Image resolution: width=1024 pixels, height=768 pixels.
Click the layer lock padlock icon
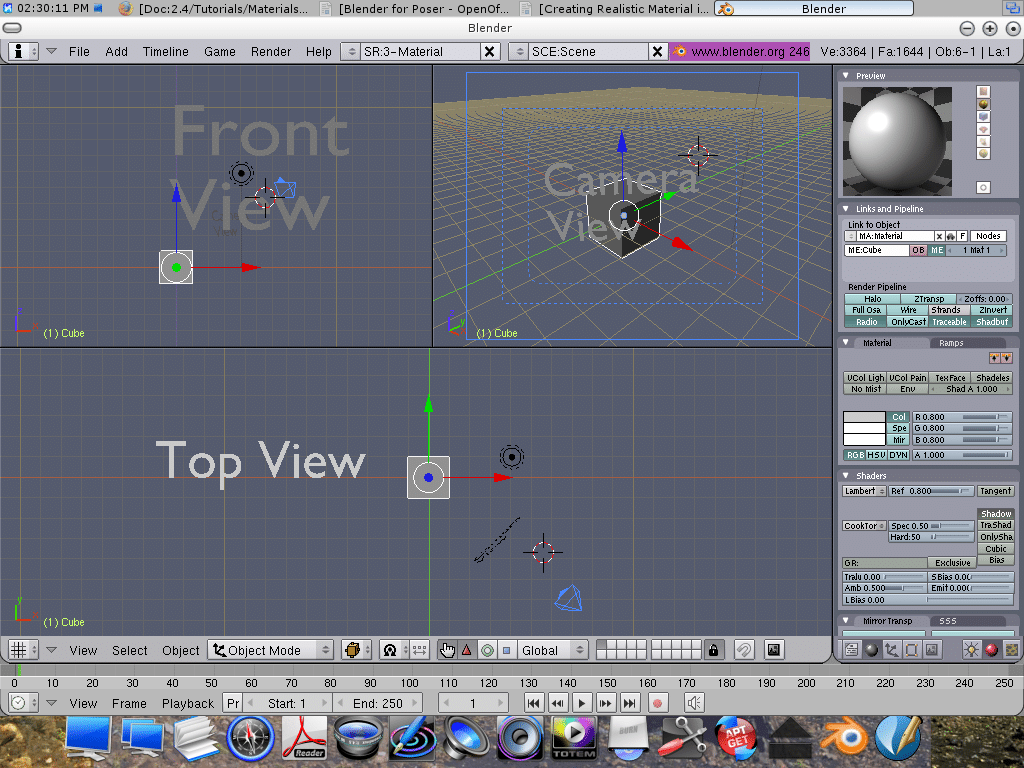[x=713, y=650]
